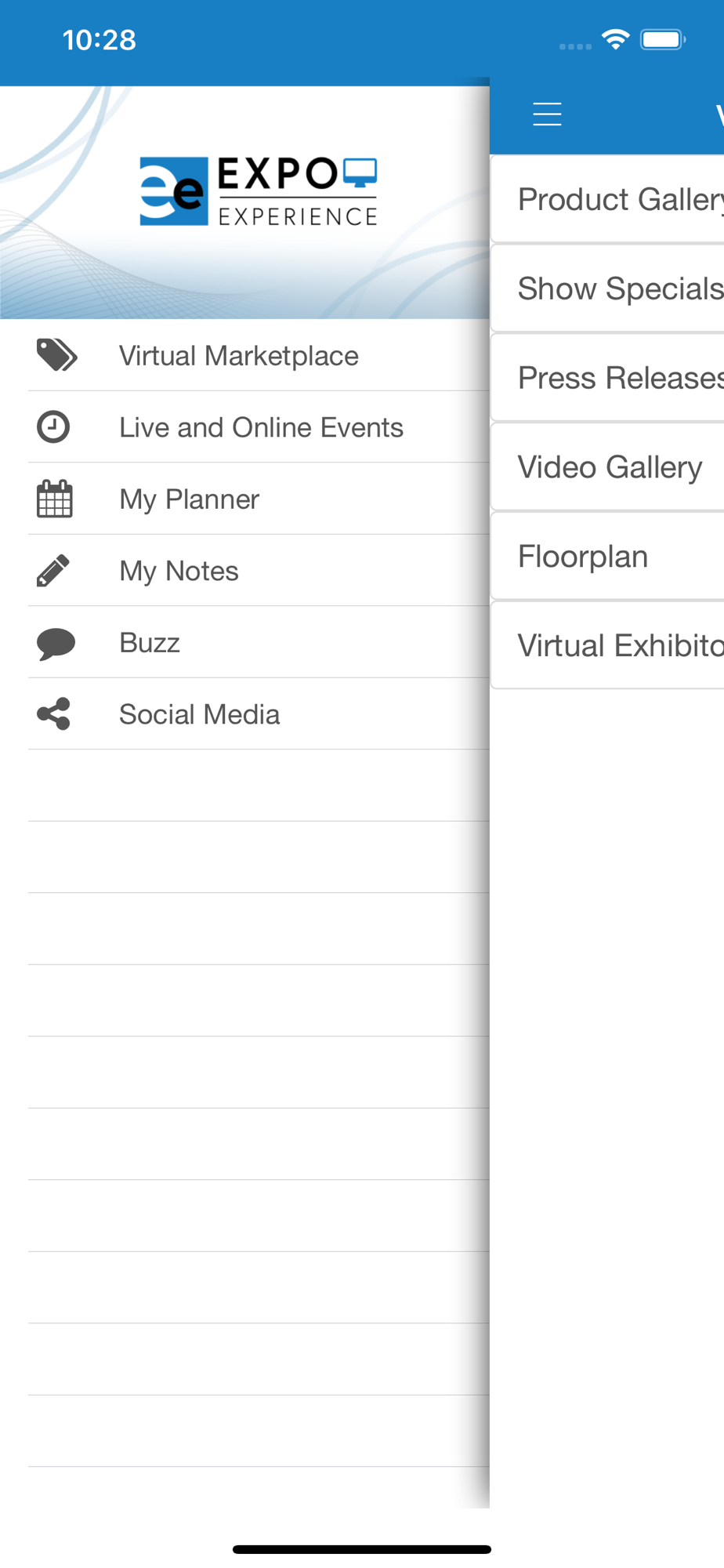Open Show Specials
724x1568 pixels.
[608, 289]
